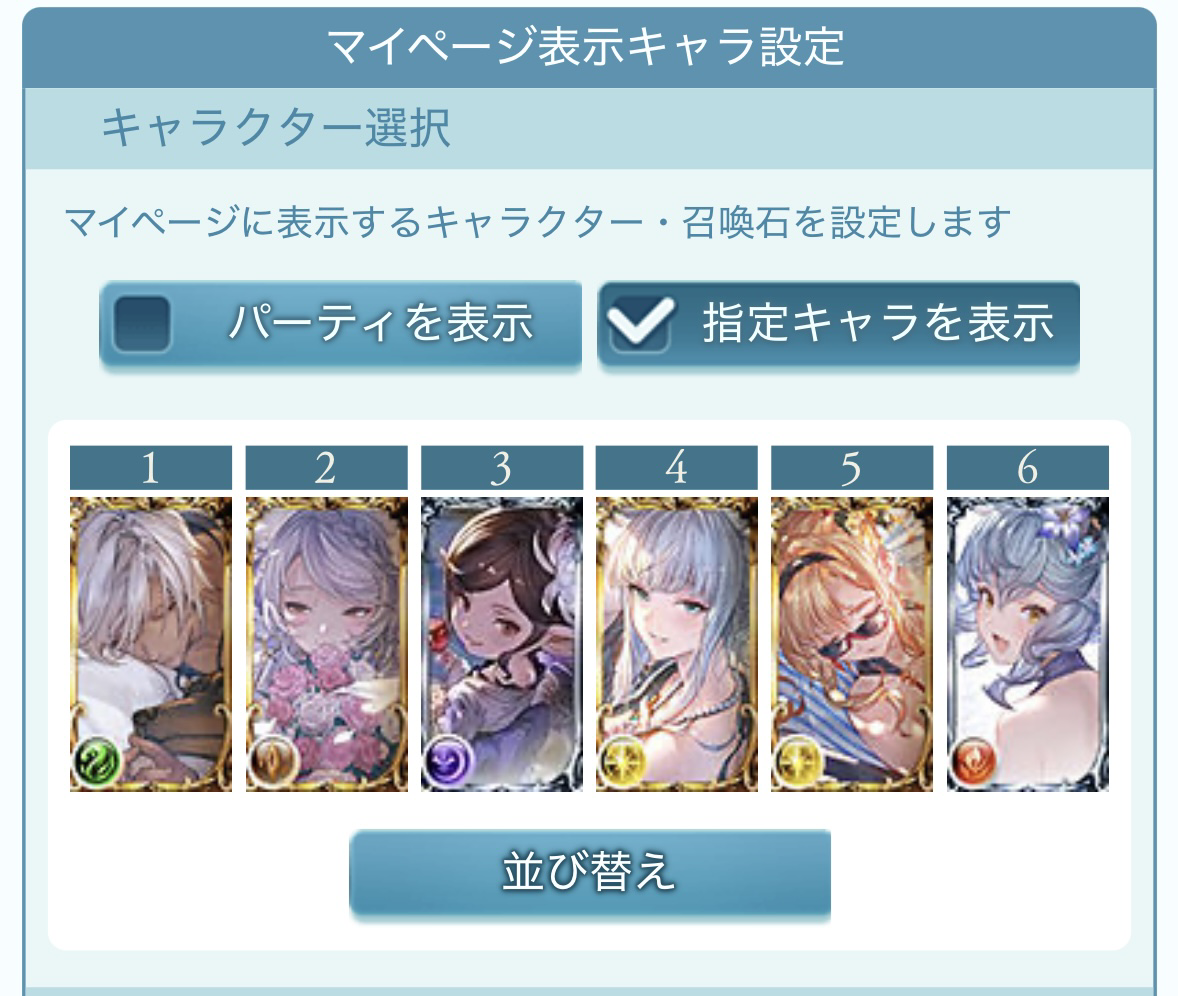Image resolution: width=1178 pixels, height=996 pixels.
Task: Click the yellow light element icon on slot 4
Action: (623, 762)
